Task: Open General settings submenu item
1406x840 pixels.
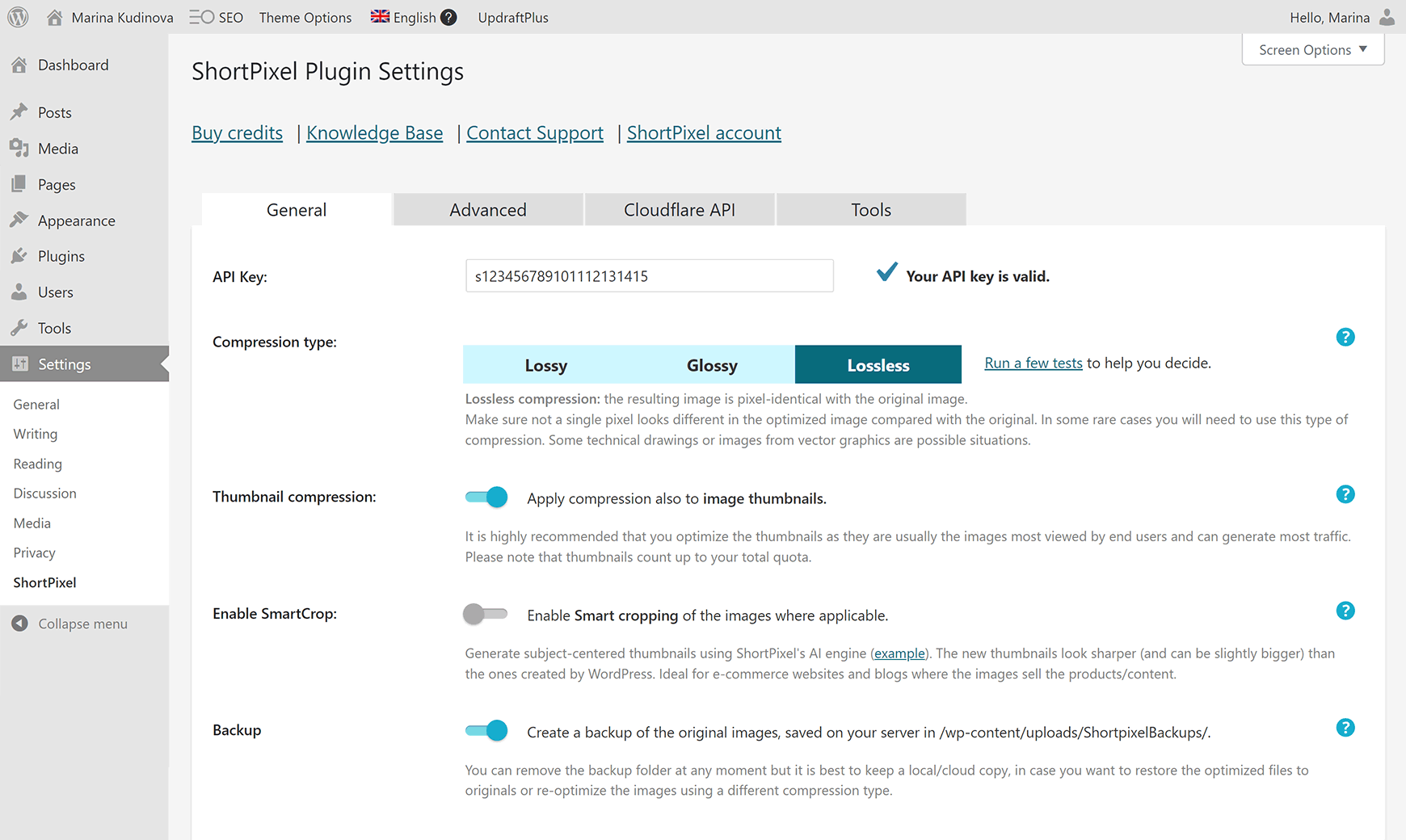Action: (36, 404)
